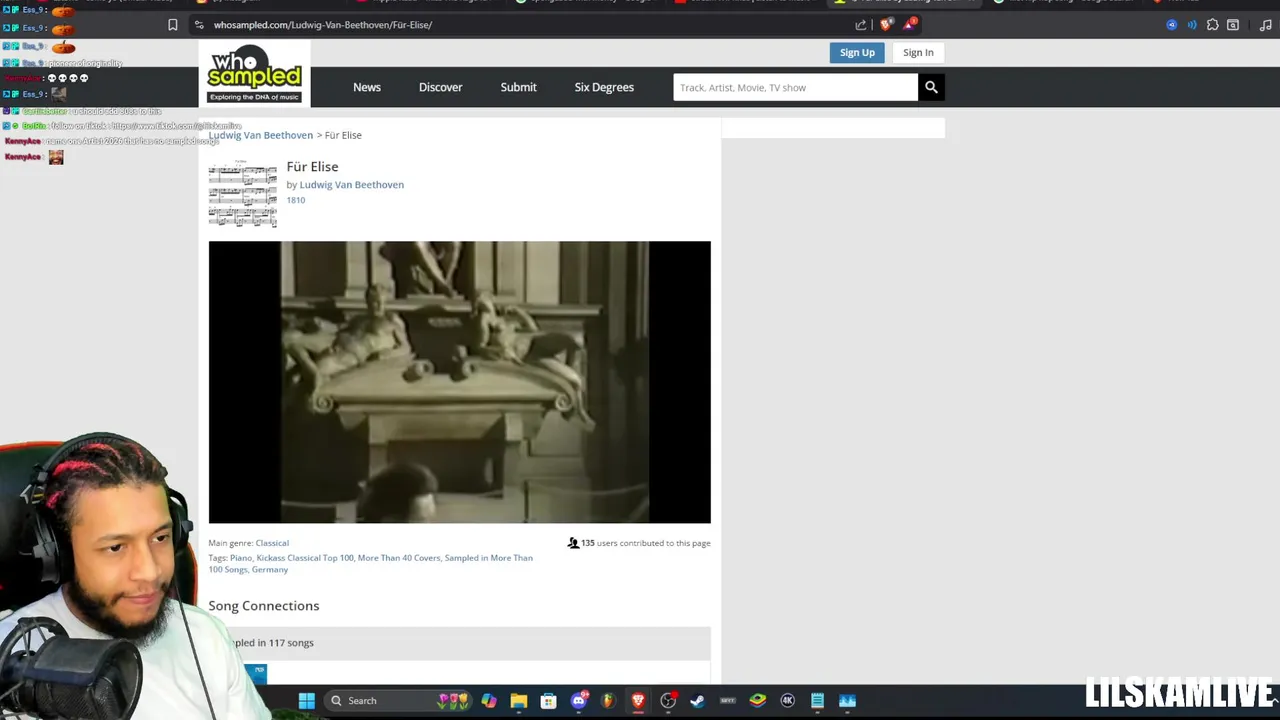The width and height of the screenshot is (1280, 720).
Task: Click the Kickass Classical Top 100 tag
Action: coord(305,558)
